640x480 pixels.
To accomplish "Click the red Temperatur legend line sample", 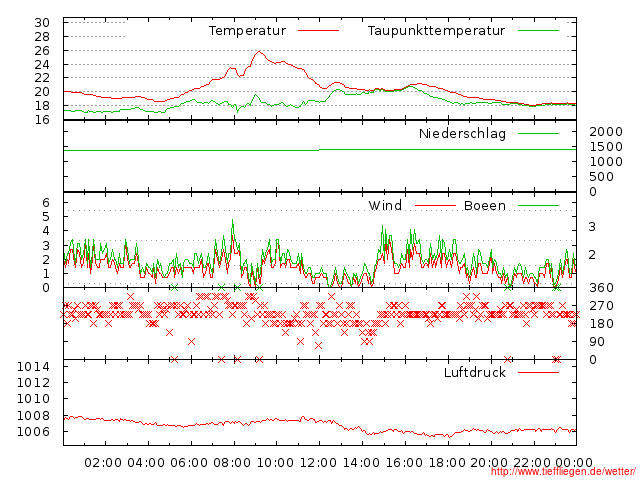I will pos(318,31).
